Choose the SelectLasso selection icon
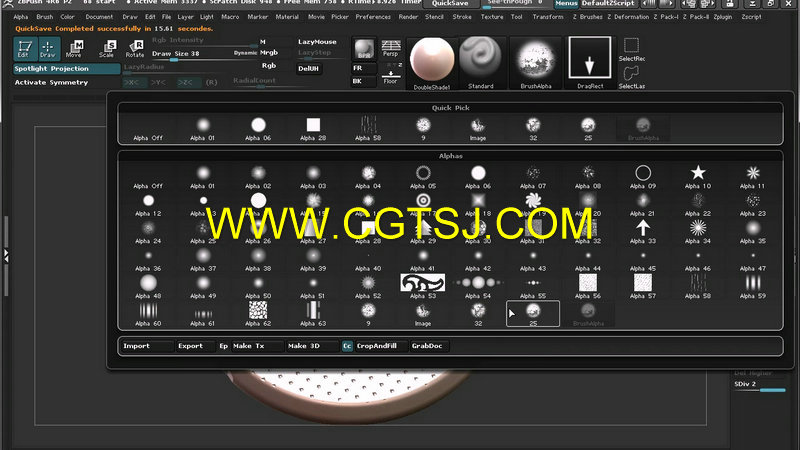Image resolution: width=800 pixels, height=450 pixels. pos(632,77)
